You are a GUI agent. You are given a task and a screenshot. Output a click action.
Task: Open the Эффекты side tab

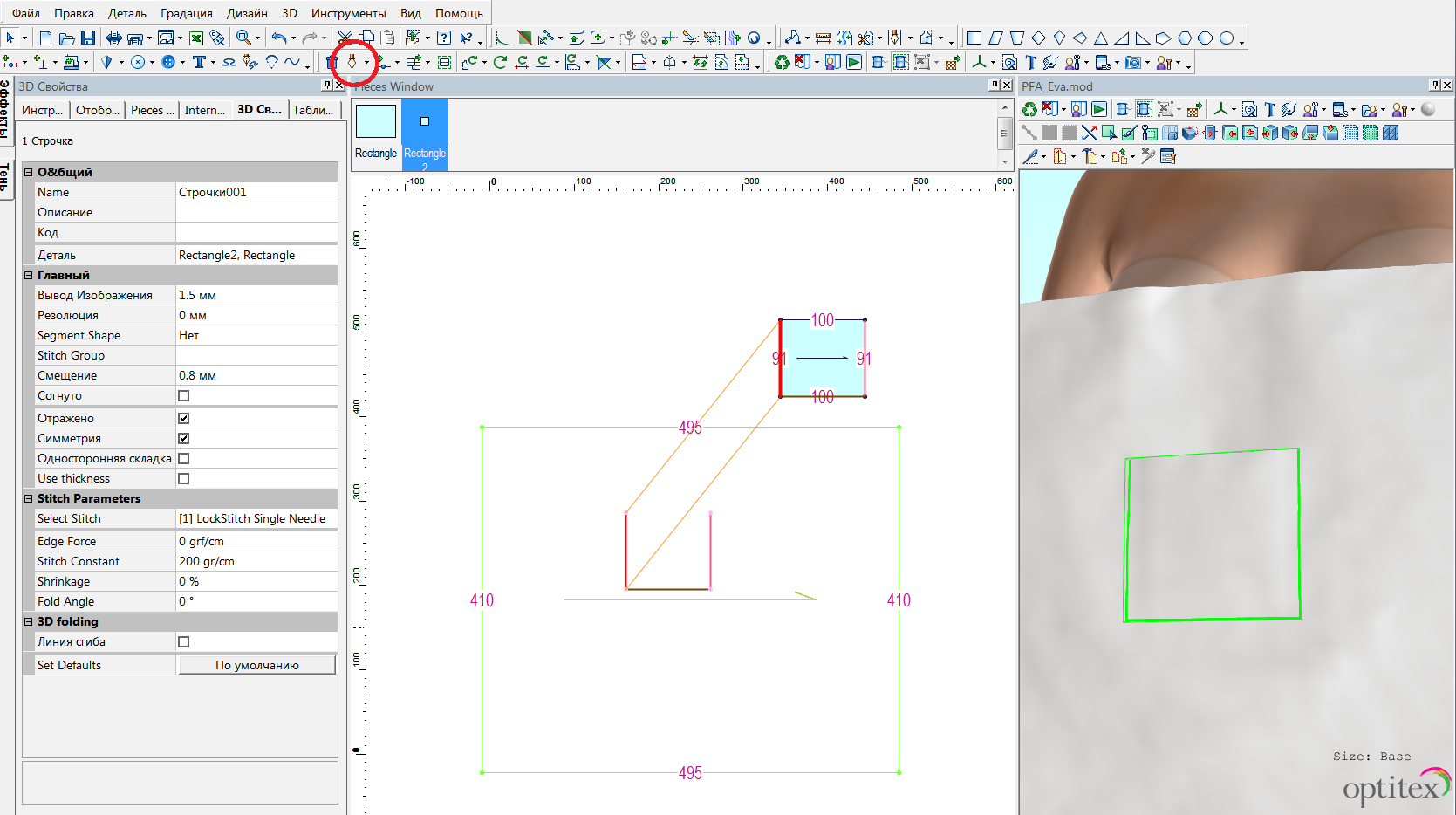(5, 109)
